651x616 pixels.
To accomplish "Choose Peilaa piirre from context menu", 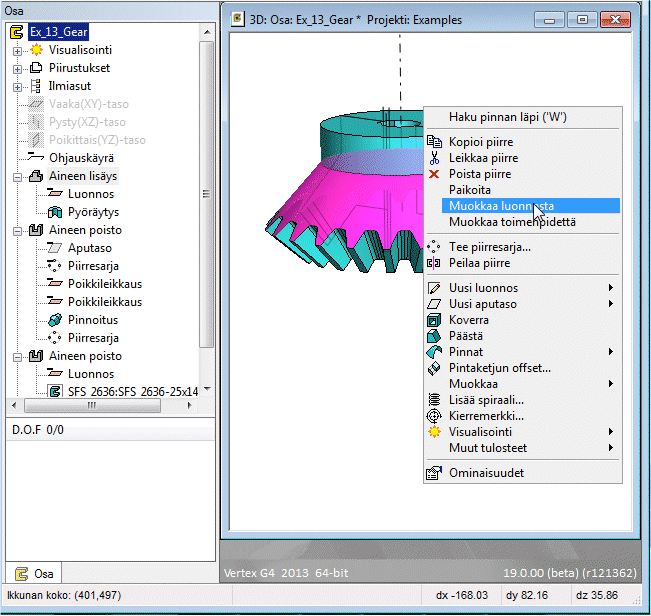I will [x=479, y=263].
